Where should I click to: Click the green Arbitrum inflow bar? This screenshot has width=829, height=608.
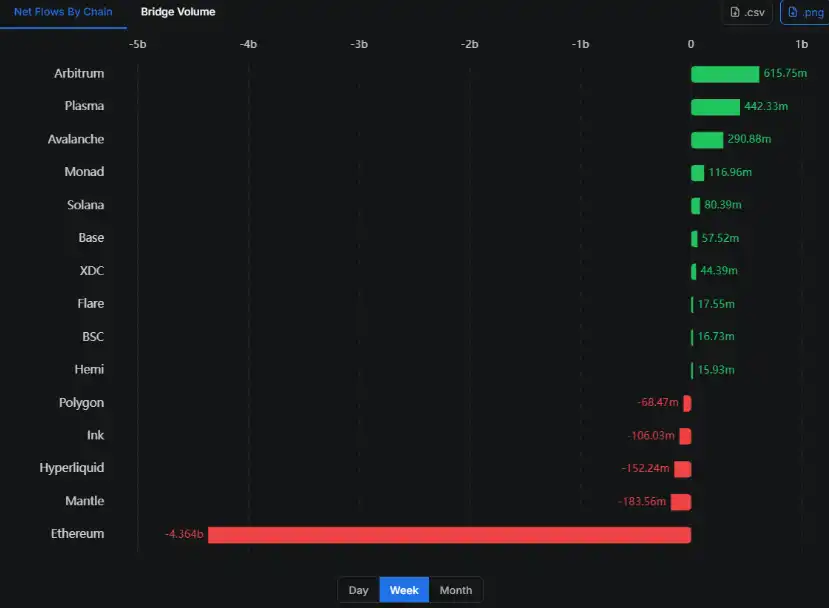click(724, 74)
